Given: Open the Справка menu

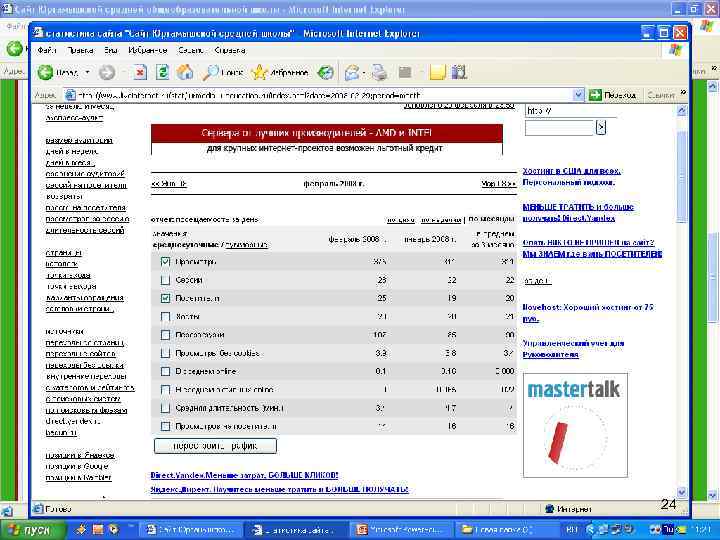Looking at the screenshot, I should [230, 50].
